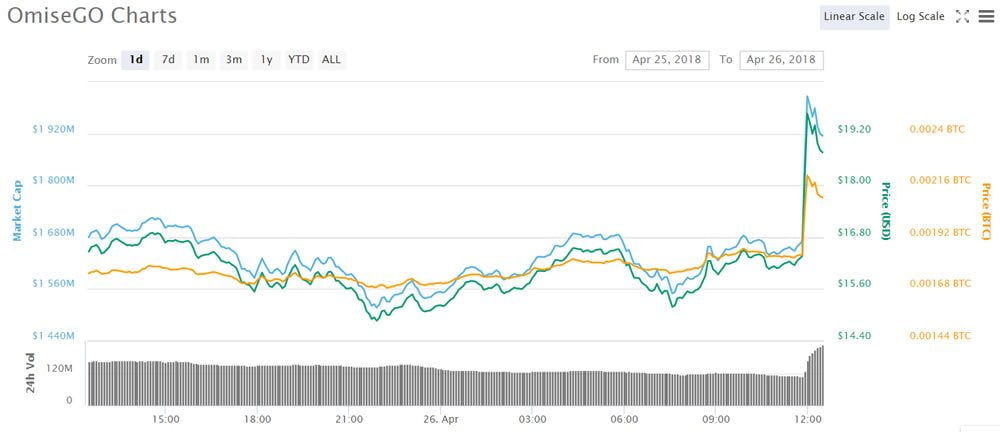
Task: Open the chart hamburger menu
Action: click(x=986, y=17)
